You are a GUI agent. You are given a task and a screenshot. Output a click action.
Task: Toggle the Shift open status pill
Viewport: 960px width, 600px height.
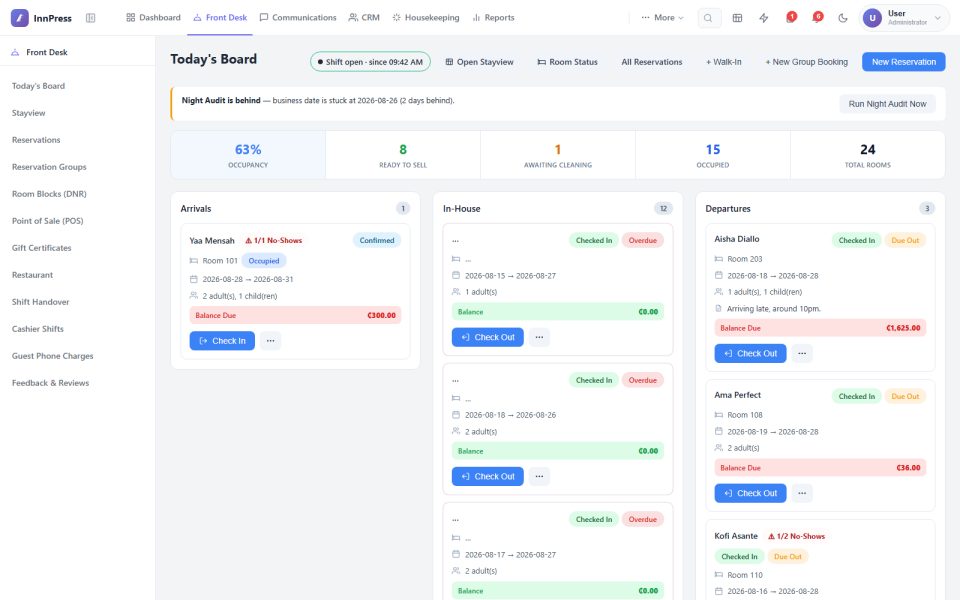tap(370, 62)
